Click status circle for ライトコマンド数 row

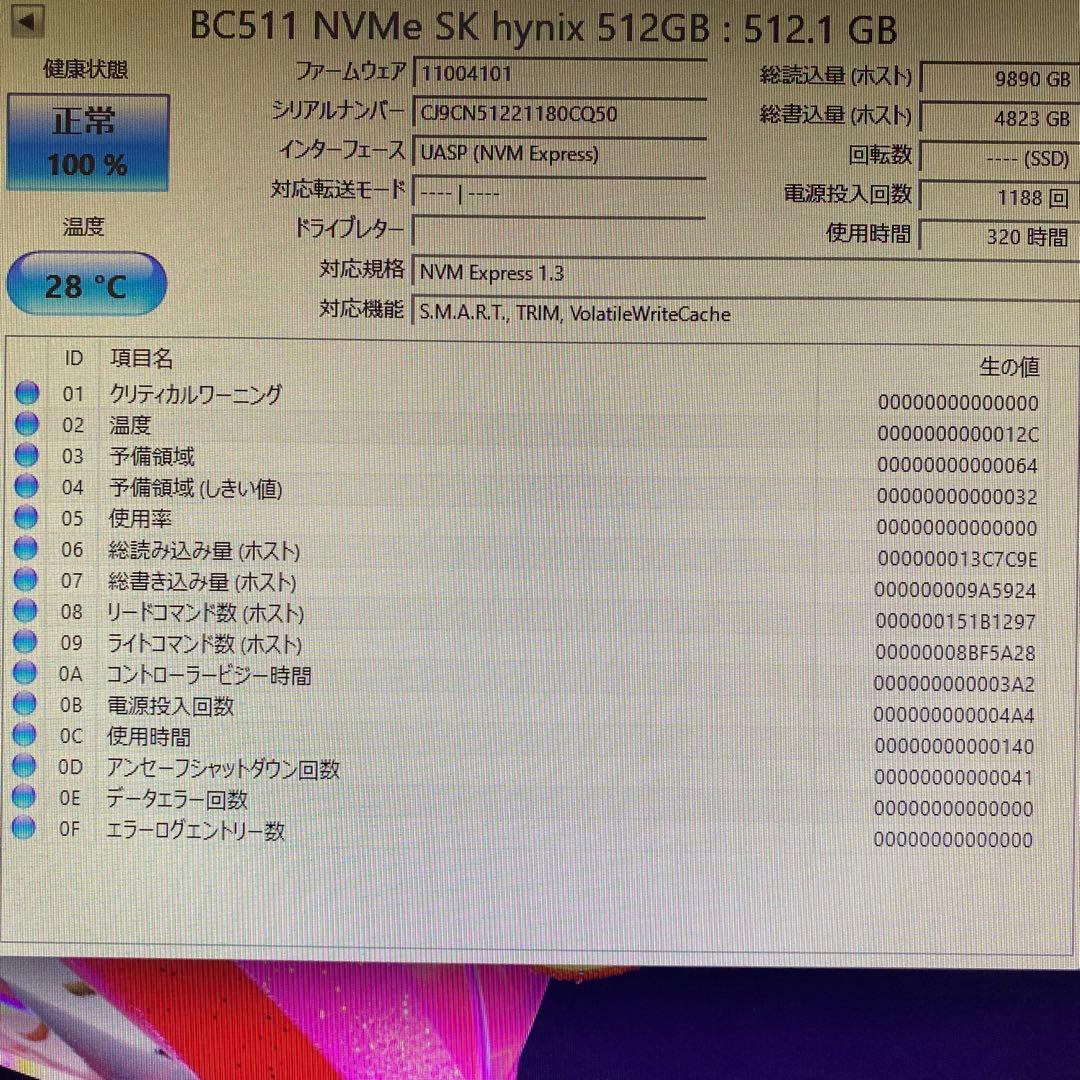pyautogui.click(x=25, y=641)
